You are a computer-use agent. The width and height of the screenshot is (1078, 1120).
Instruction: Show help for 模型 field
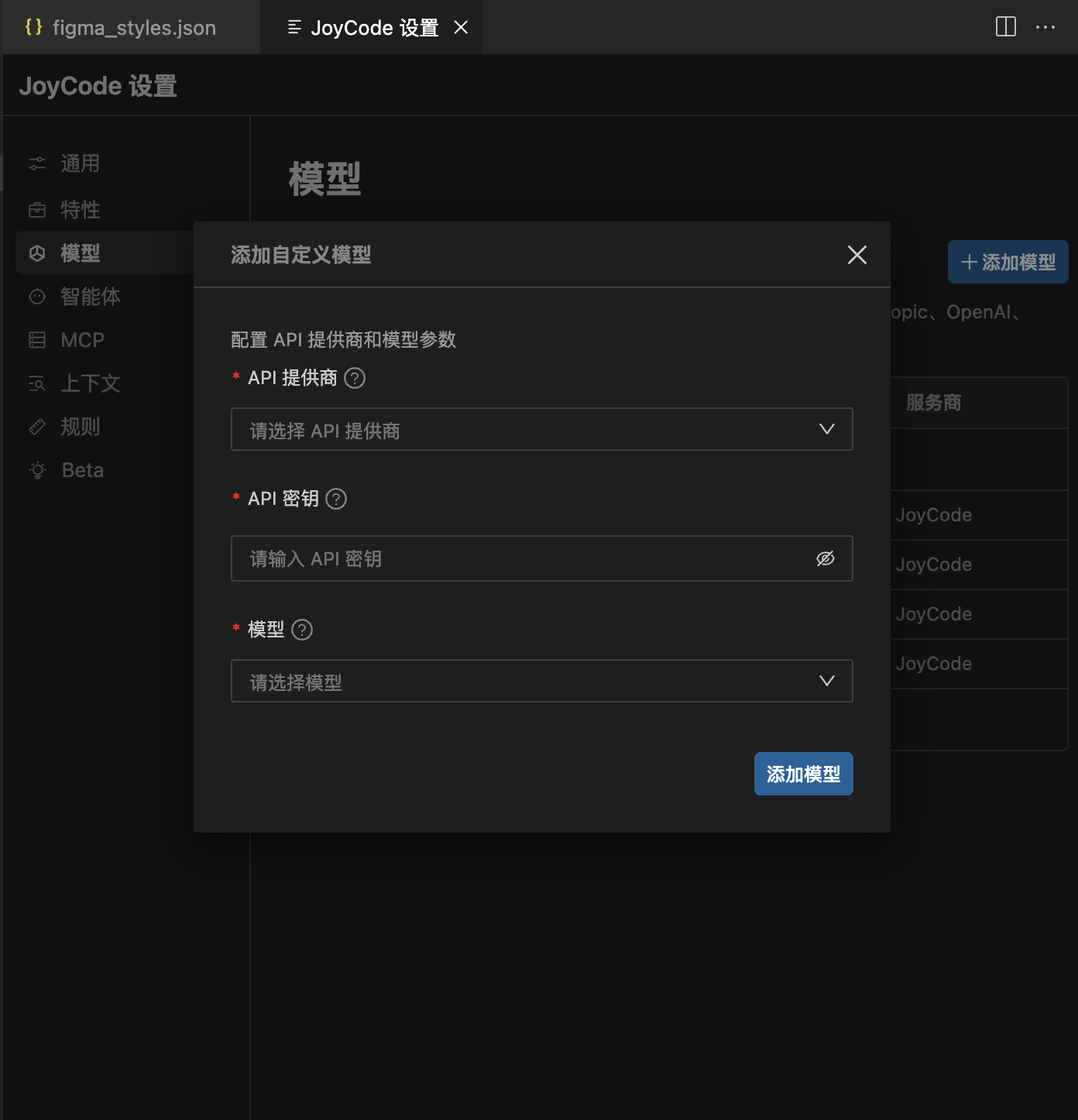302,630
